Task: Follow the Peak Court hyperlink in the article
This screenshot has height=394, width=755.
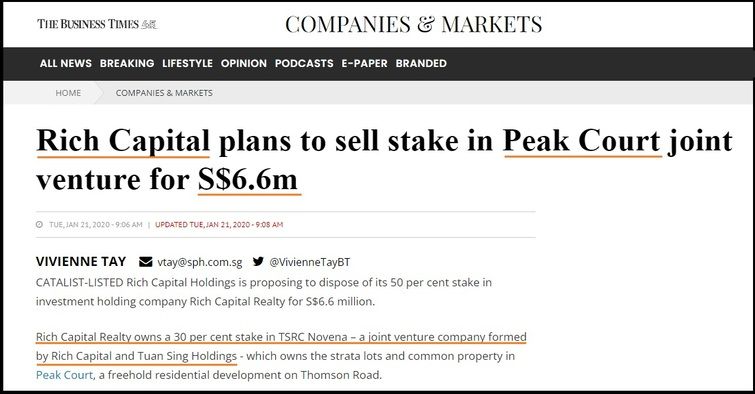Action: [65, 375]
